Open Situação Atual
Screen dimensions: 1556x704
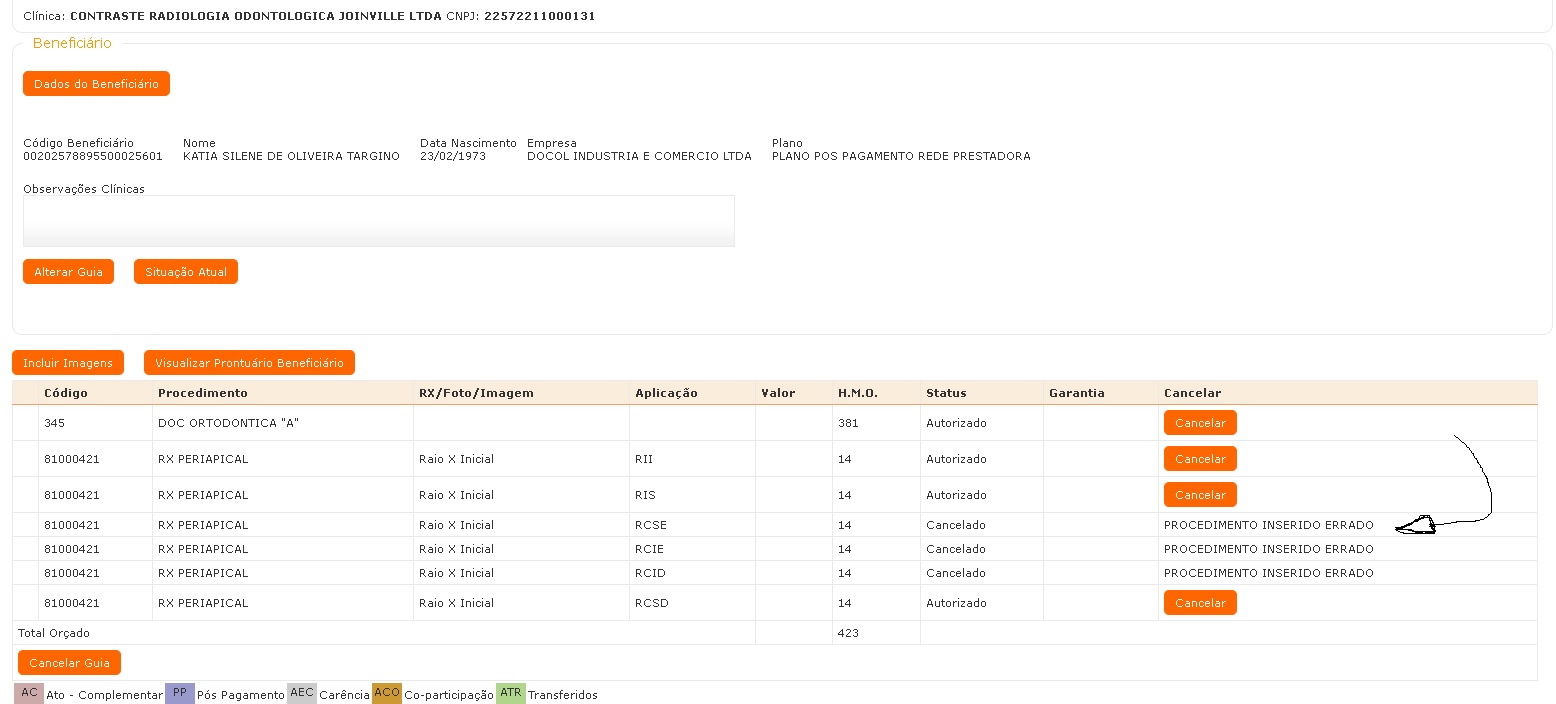(x=185, y=272)
